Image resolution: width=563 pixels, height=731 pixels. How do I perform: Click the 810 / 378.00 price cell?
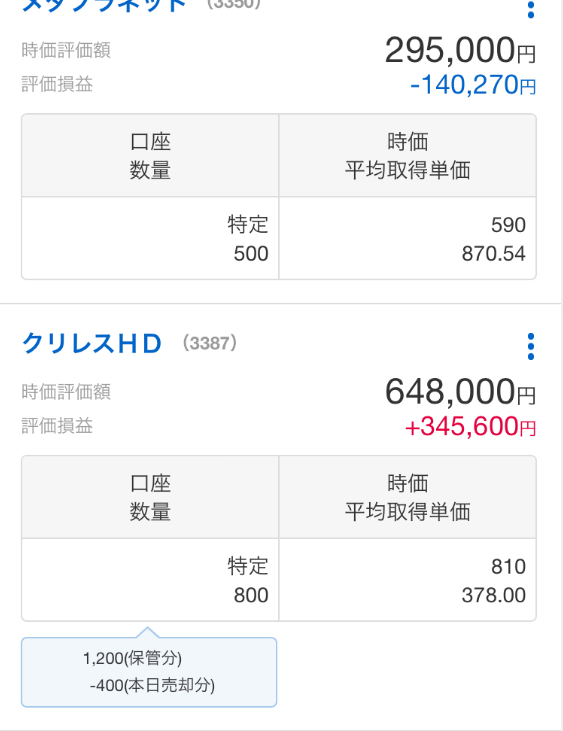[x=407, y=580]
